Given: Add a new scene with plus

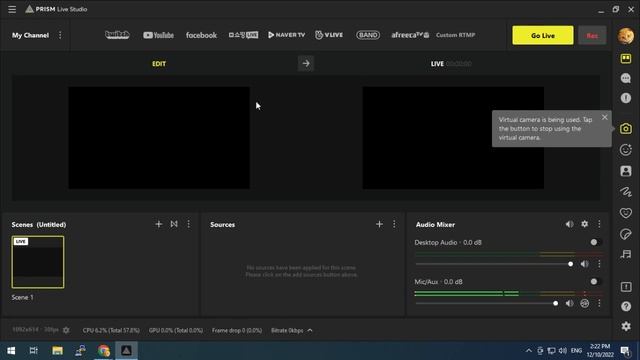Looking at the screenshot, I should click(x=159, y=224).
